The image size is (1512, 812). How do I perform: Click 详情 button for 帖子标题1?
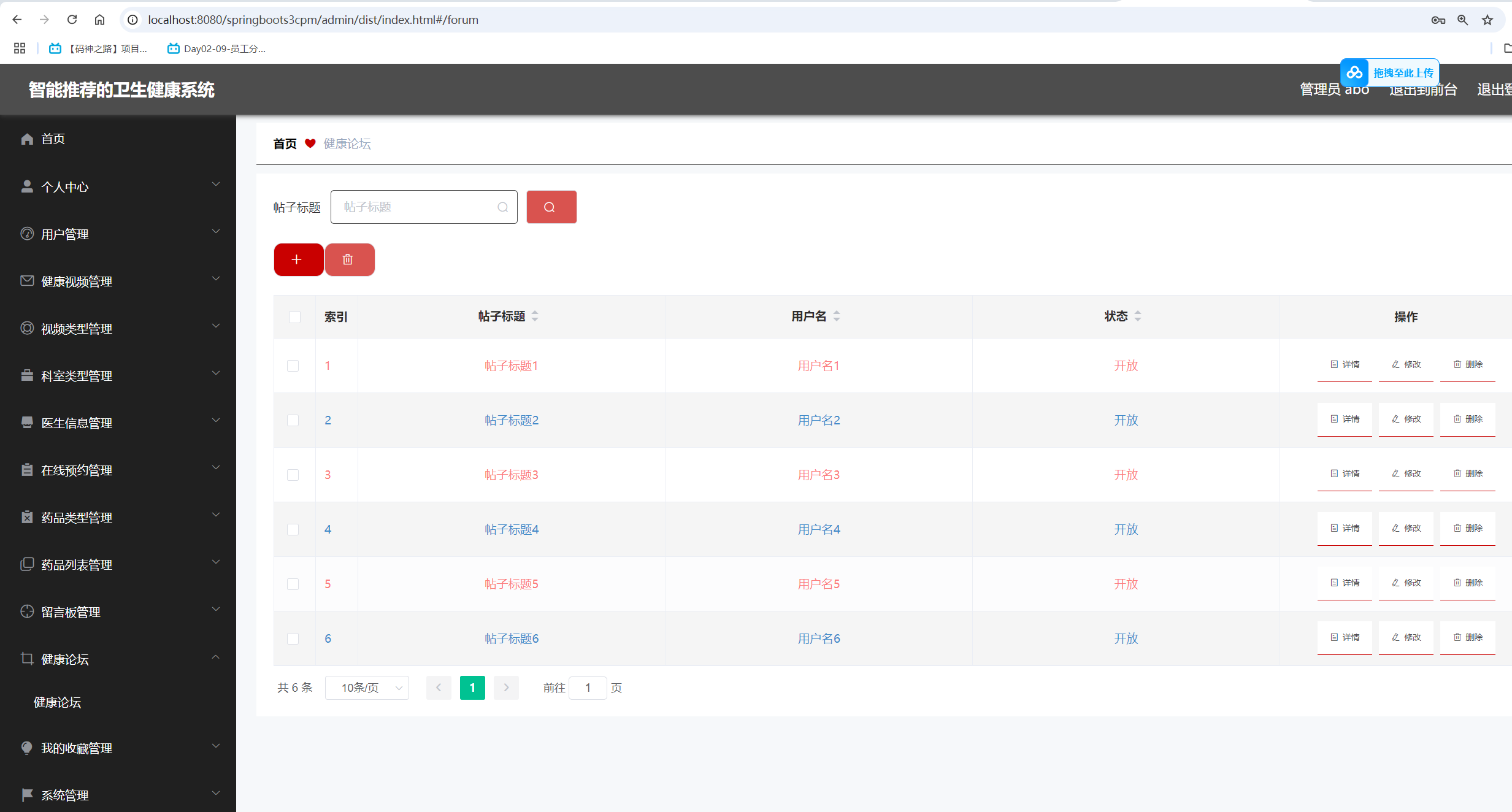click(1345, 364)
